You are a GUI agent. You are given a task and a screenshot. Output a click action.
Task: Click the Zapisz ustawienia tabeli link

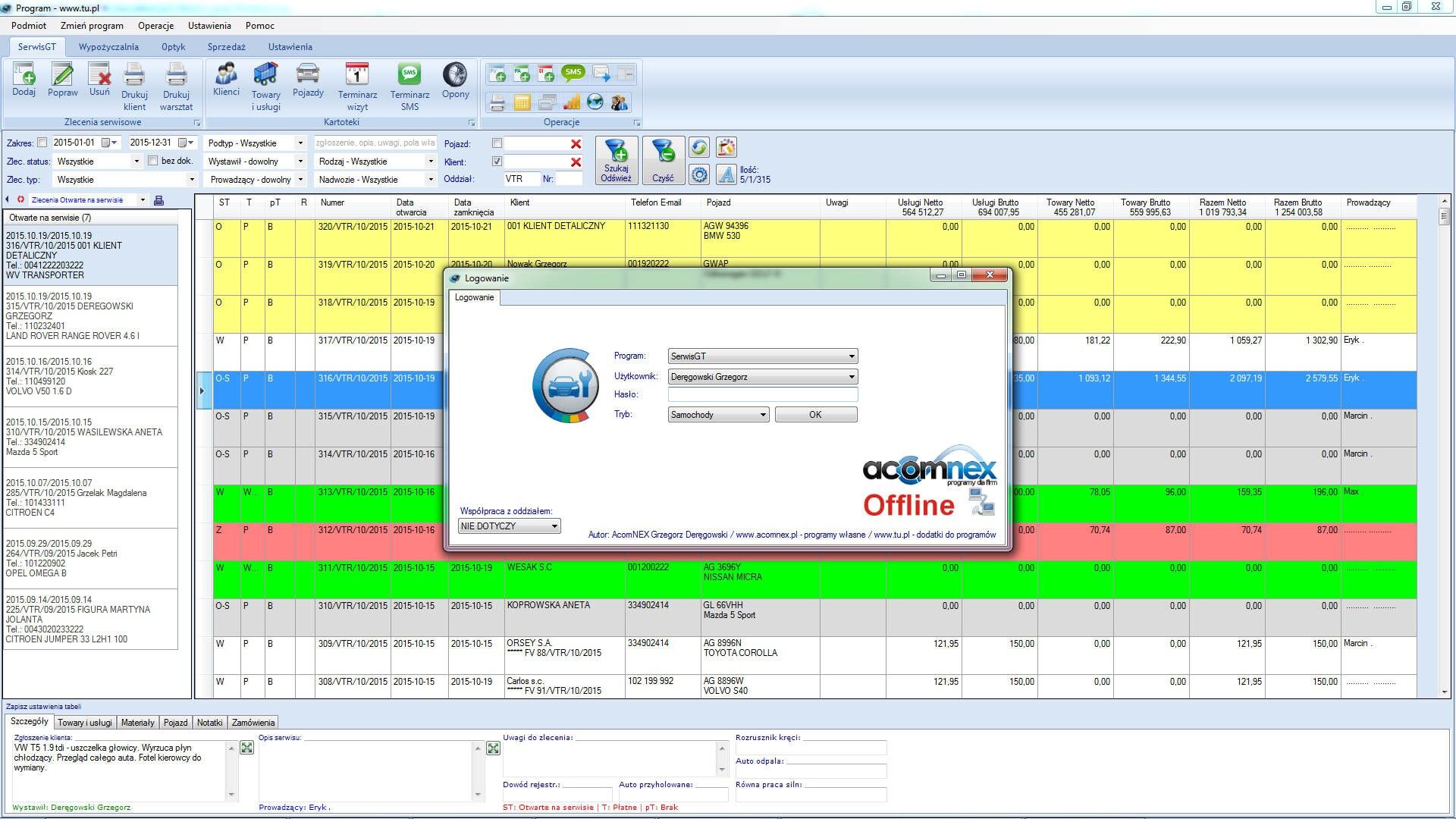click(x=43, y=707)
